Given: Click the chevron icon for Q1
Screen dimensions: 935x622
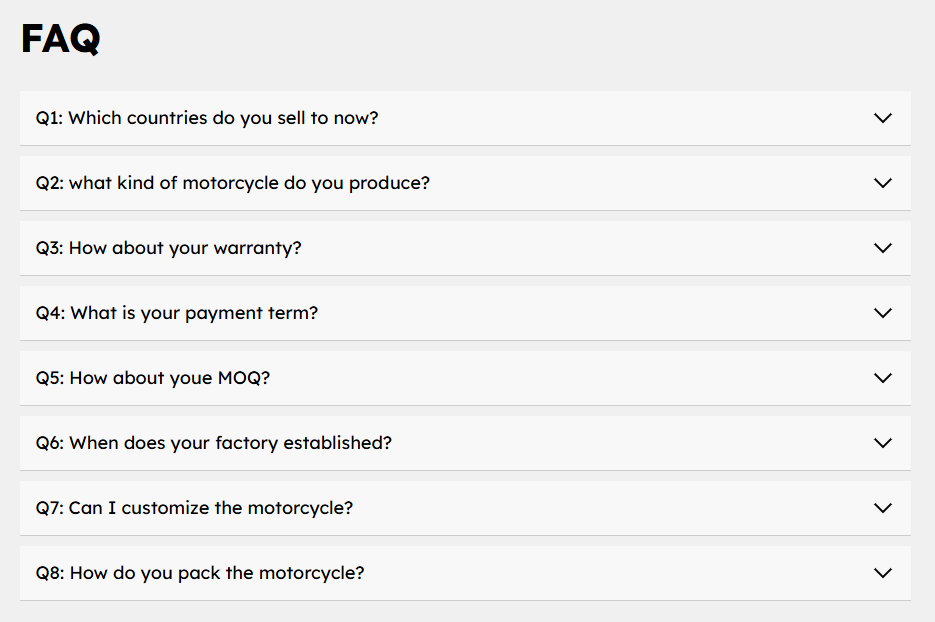Looking at the screenshot, I should 882,118.
